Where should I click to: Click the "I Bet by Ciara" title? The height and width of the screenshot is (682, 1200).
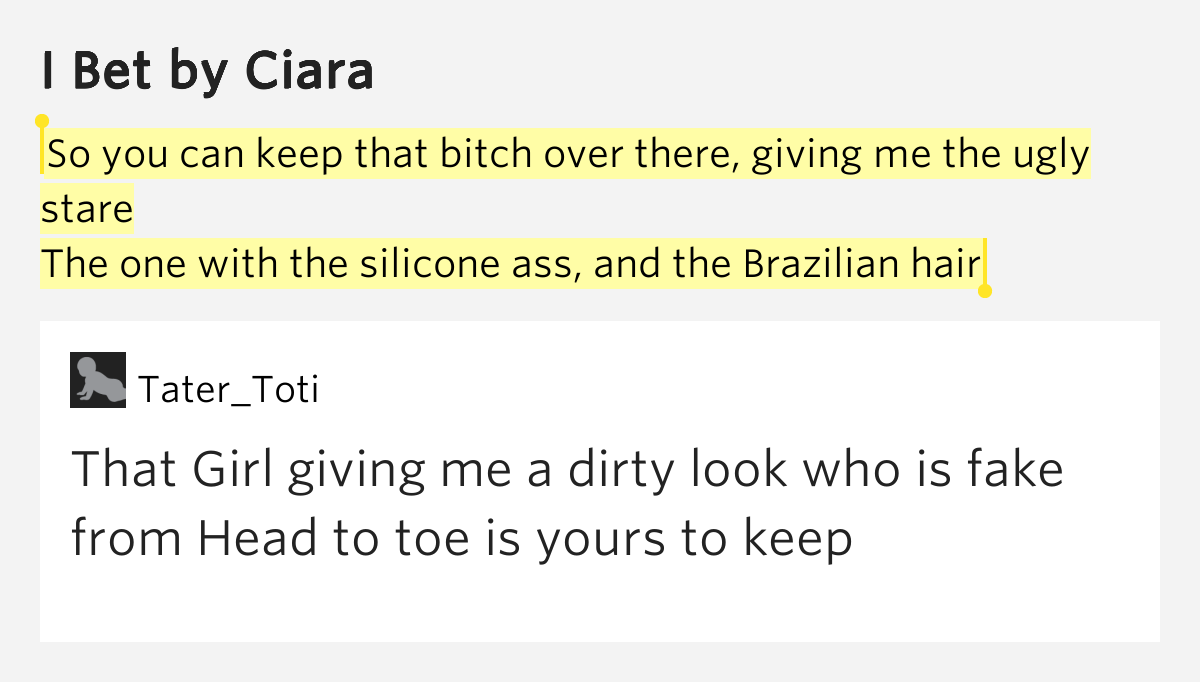tap(207, 71)
